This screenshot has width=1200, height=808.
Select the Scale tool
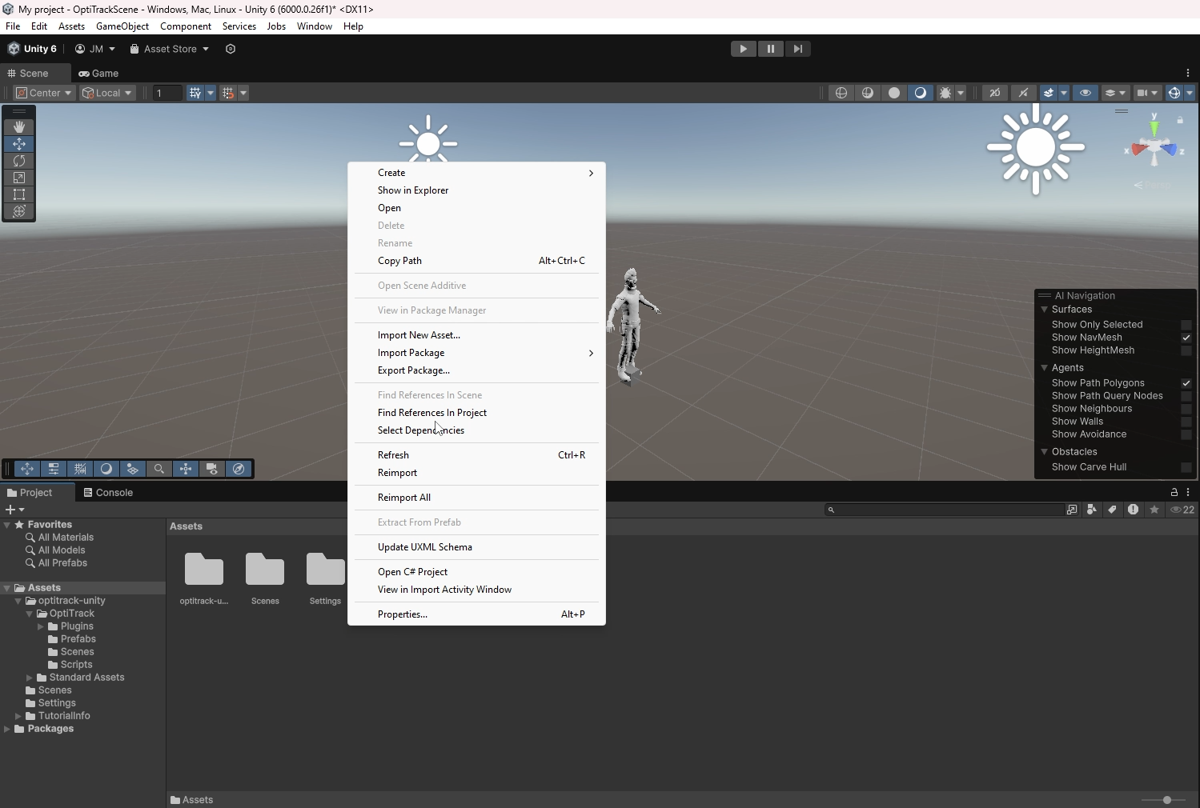point(19,178)
